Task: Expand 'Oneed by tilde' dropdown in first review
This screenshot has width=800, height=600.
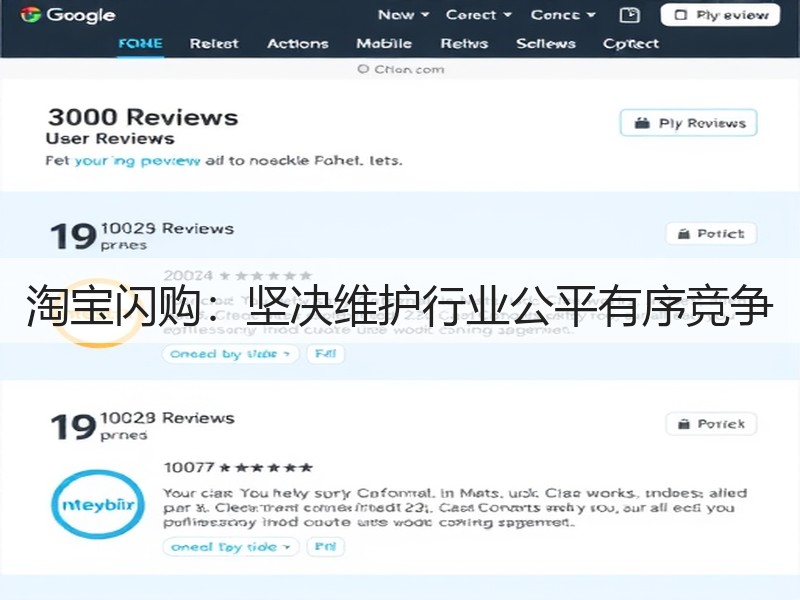Action: pos(230,354)
